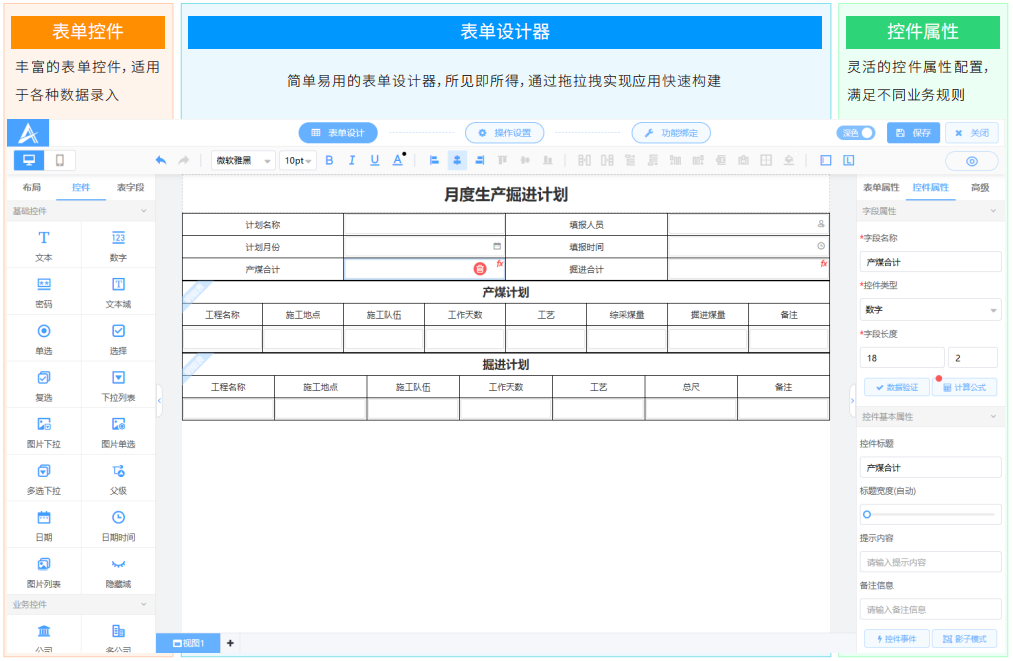Open the 高级 properties tab
The image size is (1013, 661).
980,187
